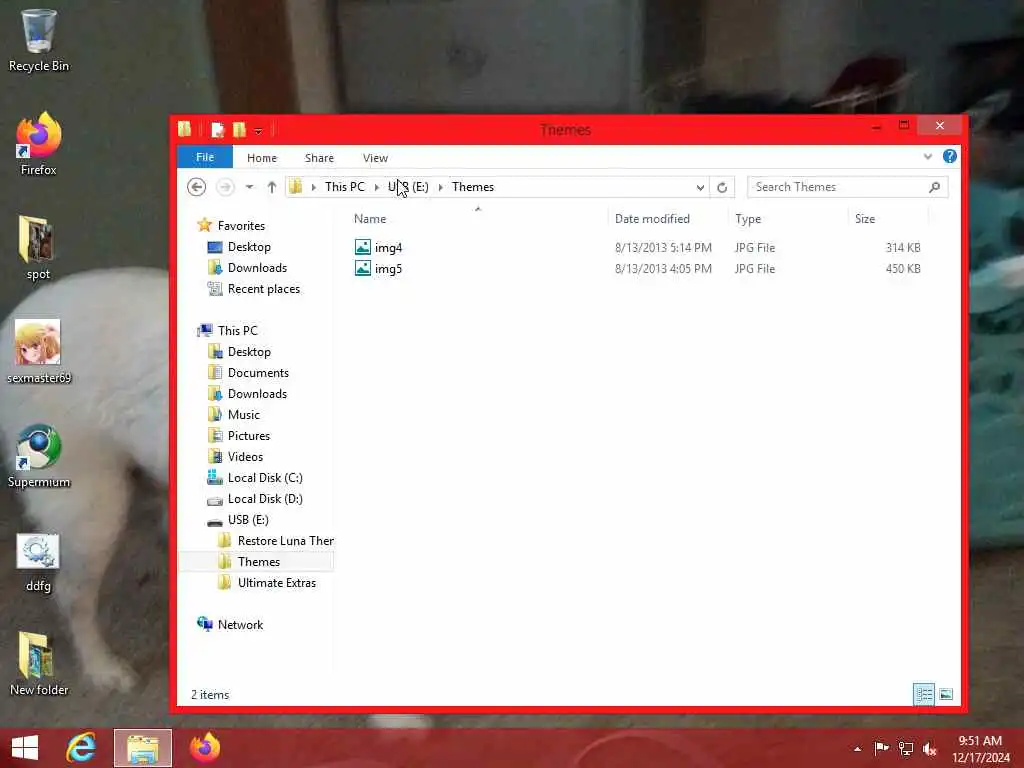Select This PC in the navigation pane
1024x768 pixels.
tap(238, 330)
